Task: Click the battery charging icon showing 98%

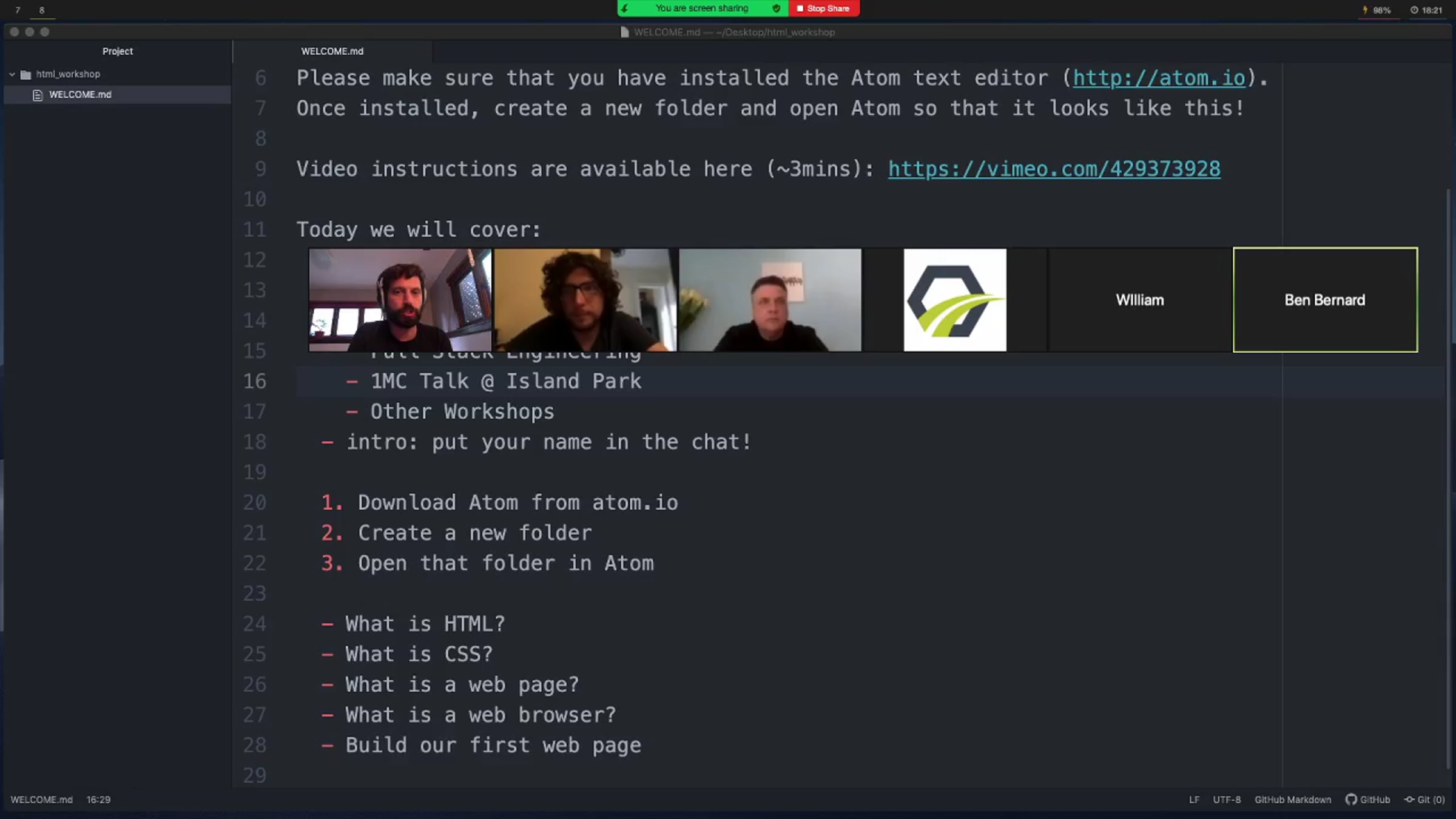Action: tap(1365, 10)
